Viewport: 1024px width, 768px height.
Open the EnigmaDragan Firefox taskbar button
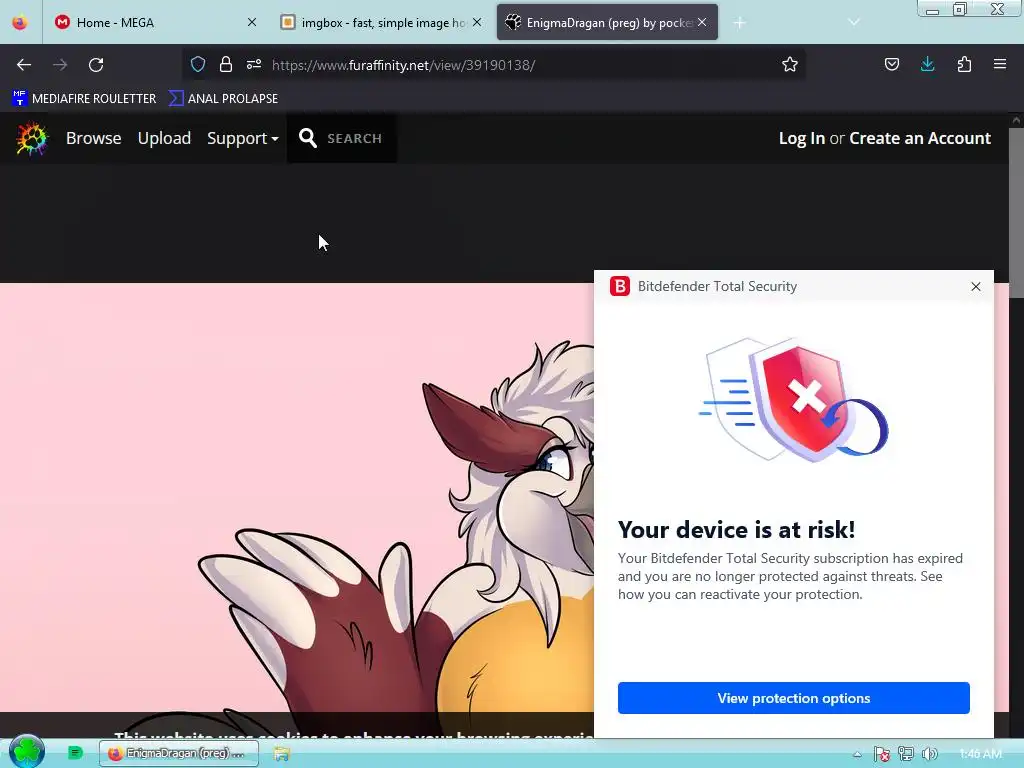[x=179, y=754]
